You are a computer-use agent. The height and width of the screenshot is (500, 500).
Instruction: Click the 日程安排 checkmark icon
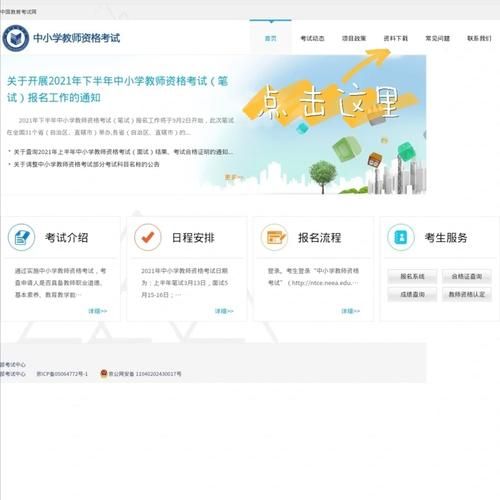click(x=148, y=237)
